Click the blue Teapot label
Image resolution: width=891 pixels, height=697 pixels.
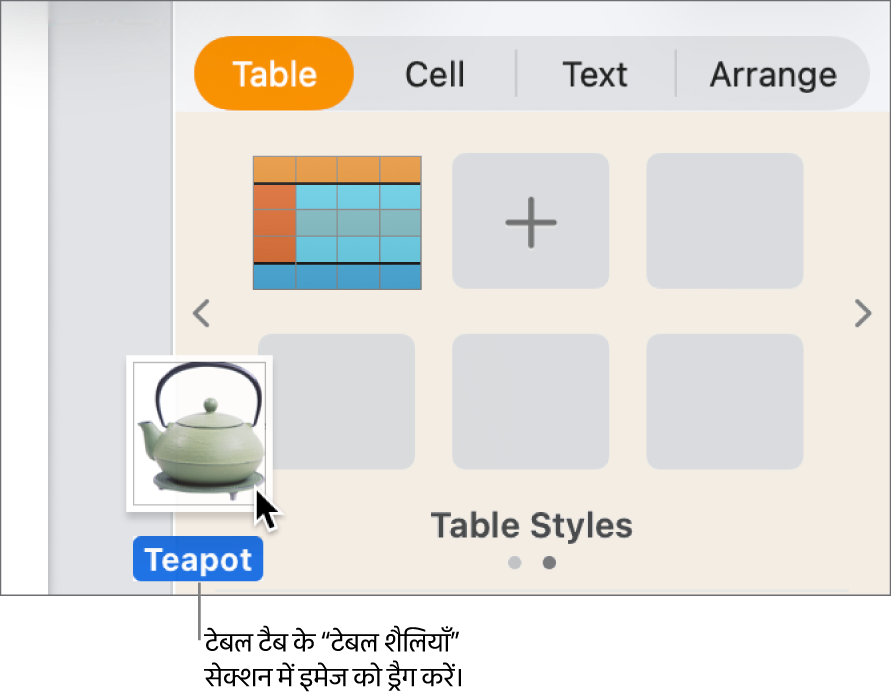pos(198,560)
